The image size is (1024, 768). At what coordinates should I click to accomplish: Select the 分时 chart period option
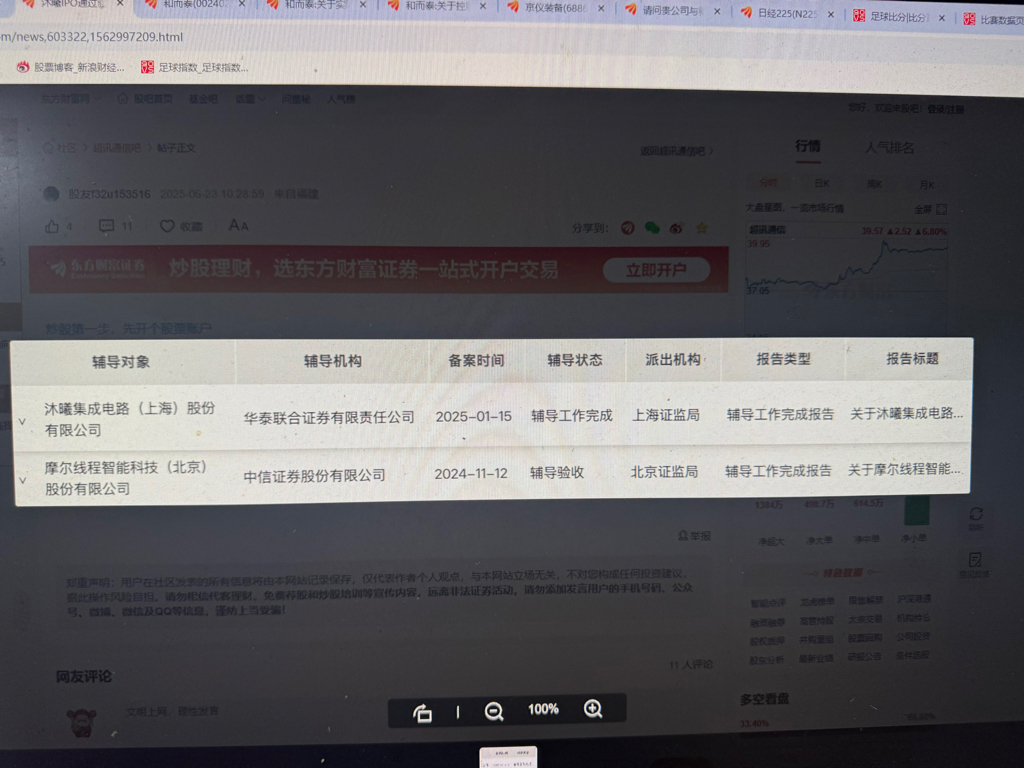[x=769, y=182]
